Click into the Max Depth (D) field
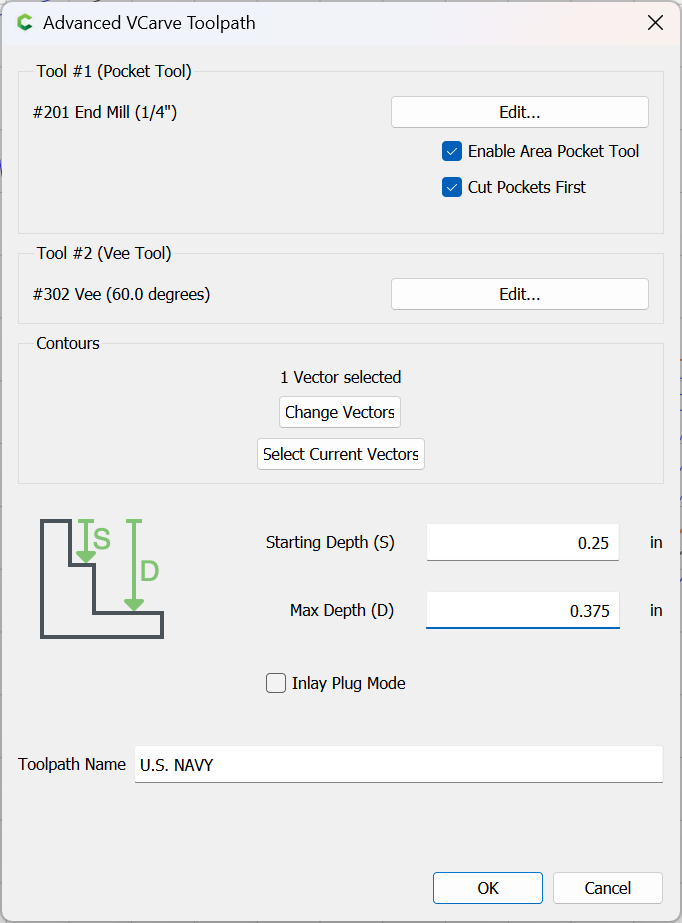This screenshot has width=682, height=923. 522,611
